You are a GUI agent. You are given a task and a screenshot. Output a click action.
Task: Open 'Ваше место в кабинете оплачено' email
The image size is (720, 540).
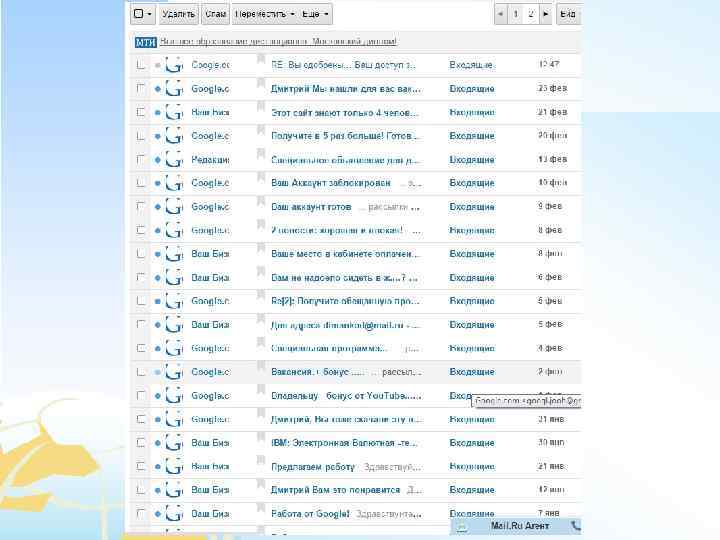coord(345,253)
